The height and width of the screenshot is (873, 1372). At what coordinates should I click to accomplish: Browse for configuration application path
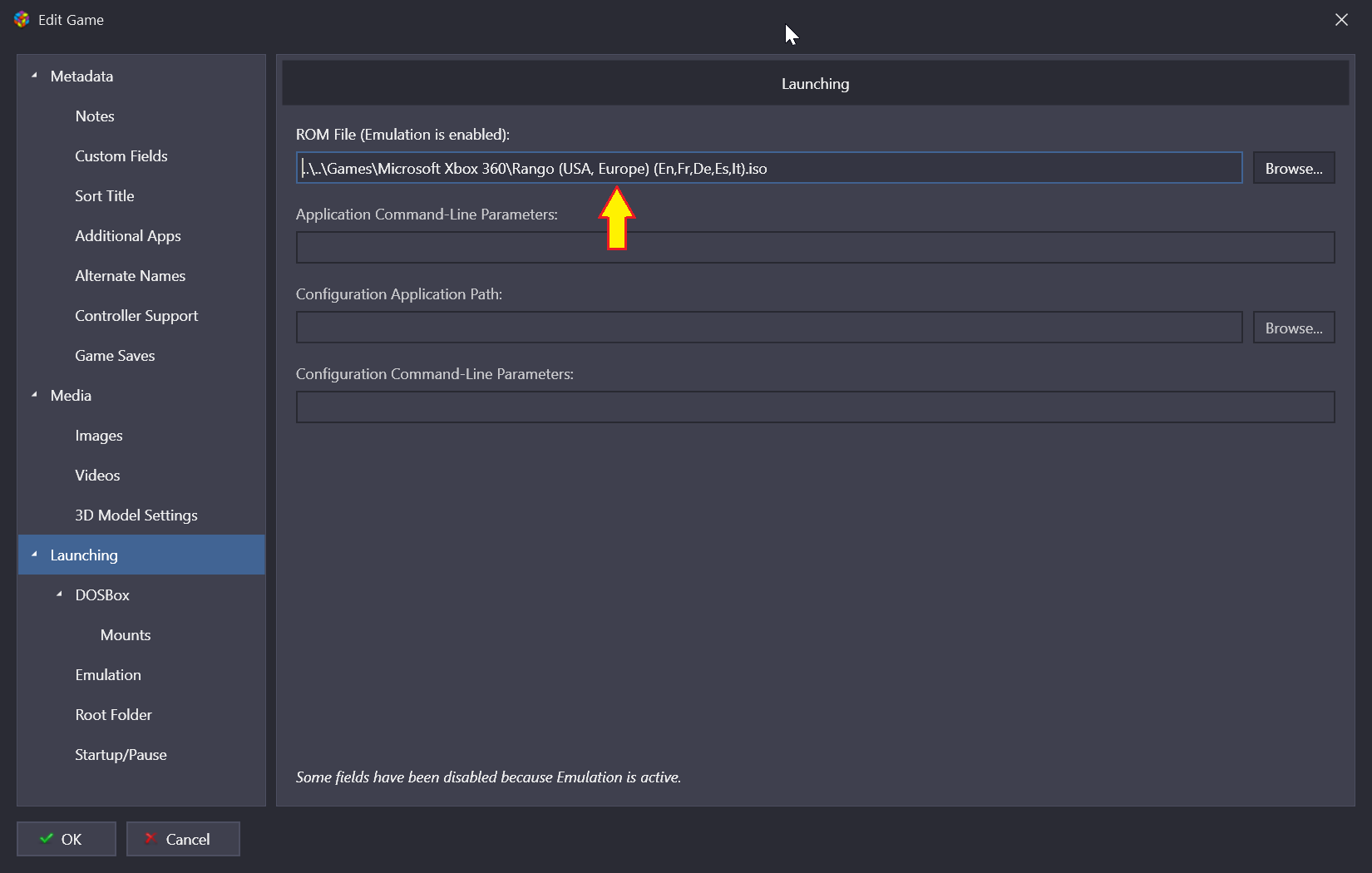1294,328
